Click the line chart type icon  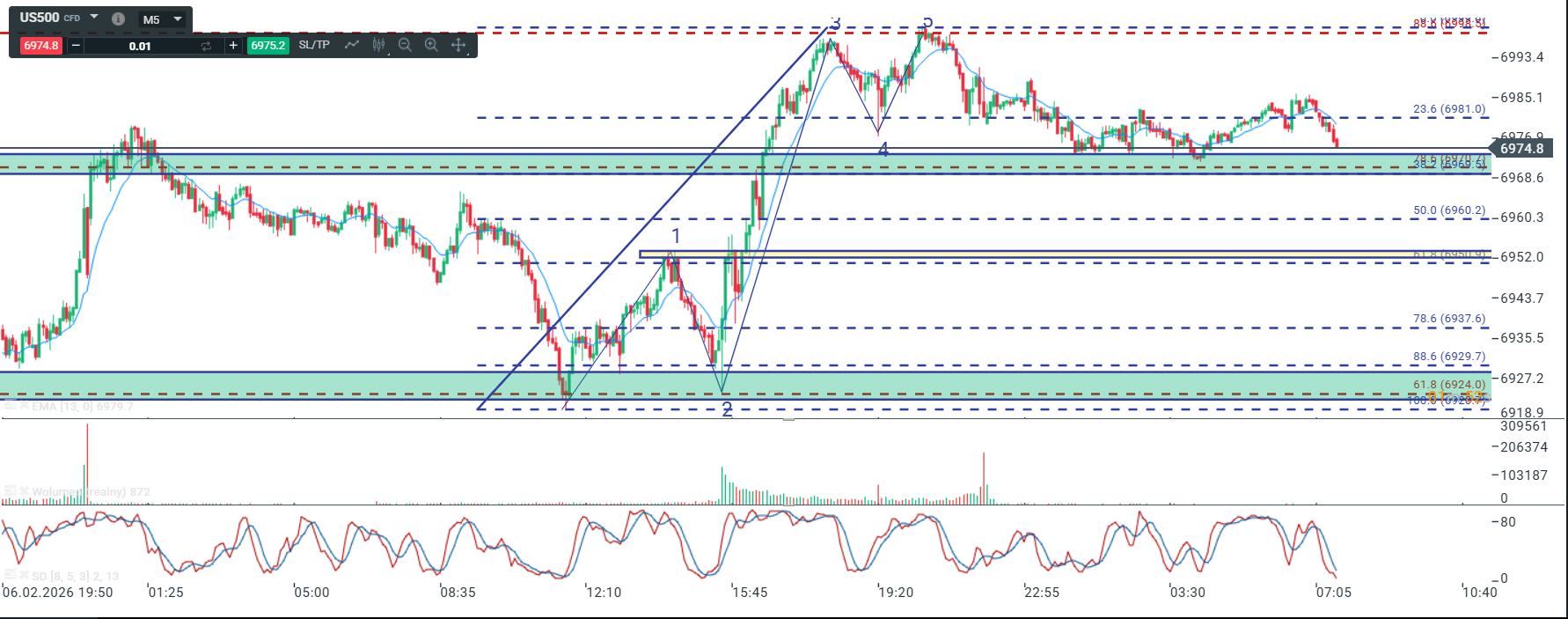pos(352,45)
